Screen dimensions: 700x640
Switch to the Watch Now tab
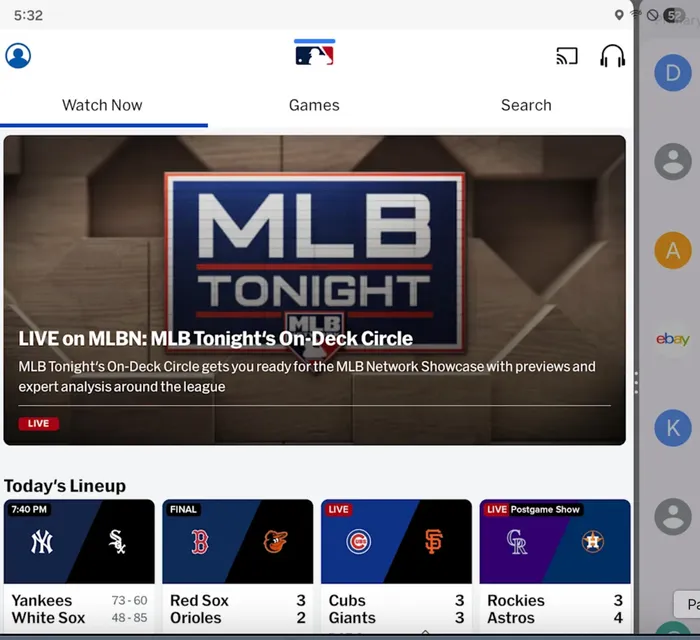[x=102, y=105]
